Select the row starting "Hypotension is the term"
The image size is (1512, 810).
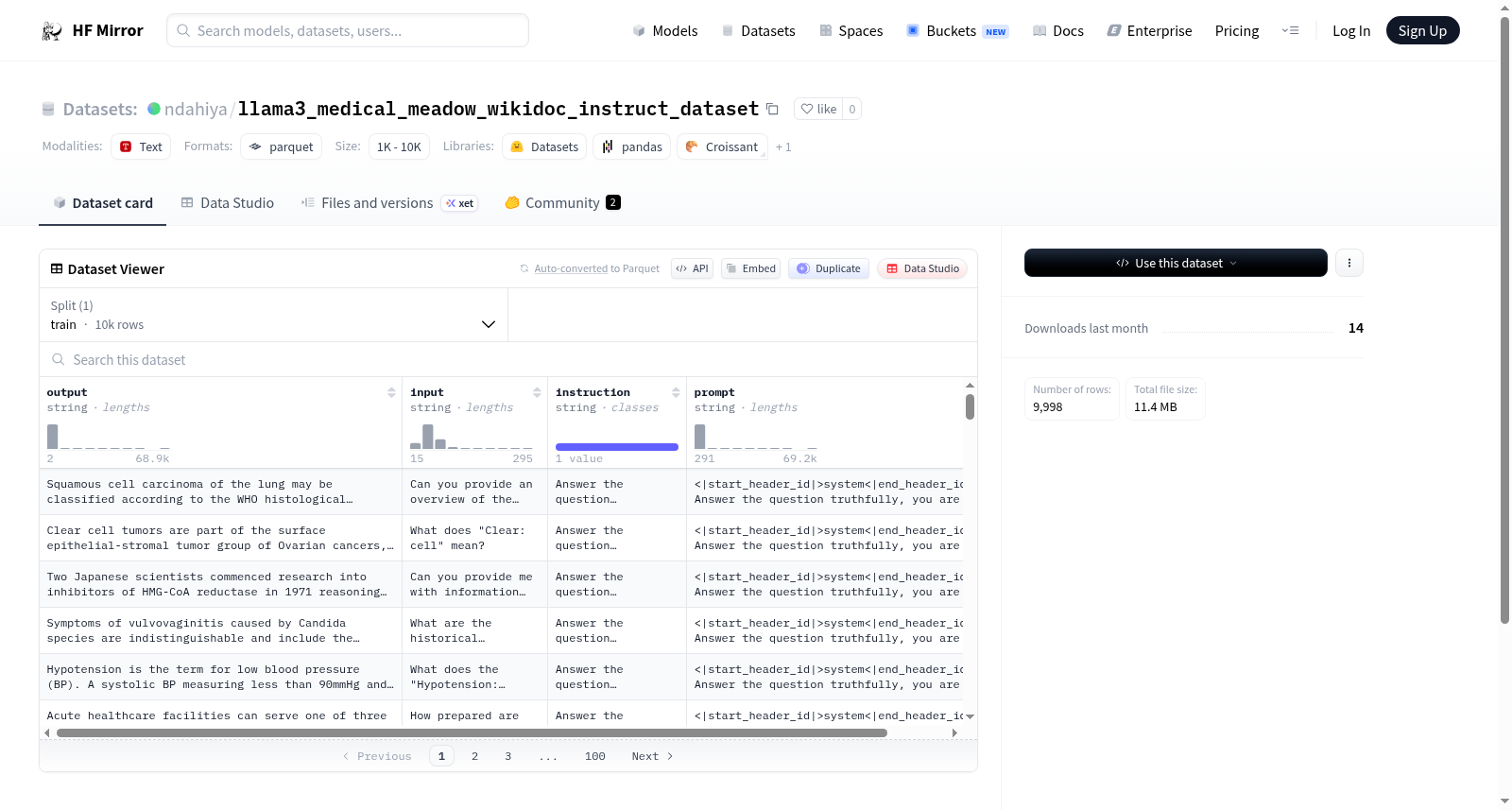coord(501,677)
